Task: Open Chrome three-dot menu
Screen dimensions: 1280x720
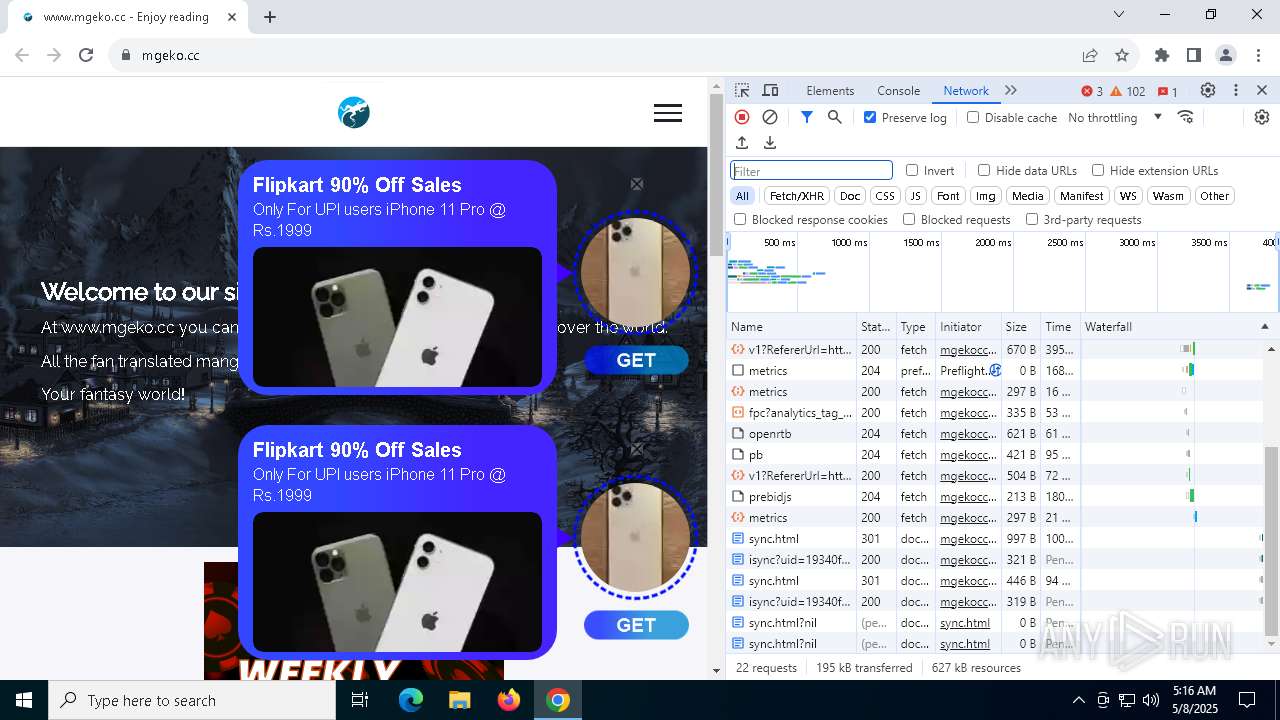Action: pos(1258,55)
